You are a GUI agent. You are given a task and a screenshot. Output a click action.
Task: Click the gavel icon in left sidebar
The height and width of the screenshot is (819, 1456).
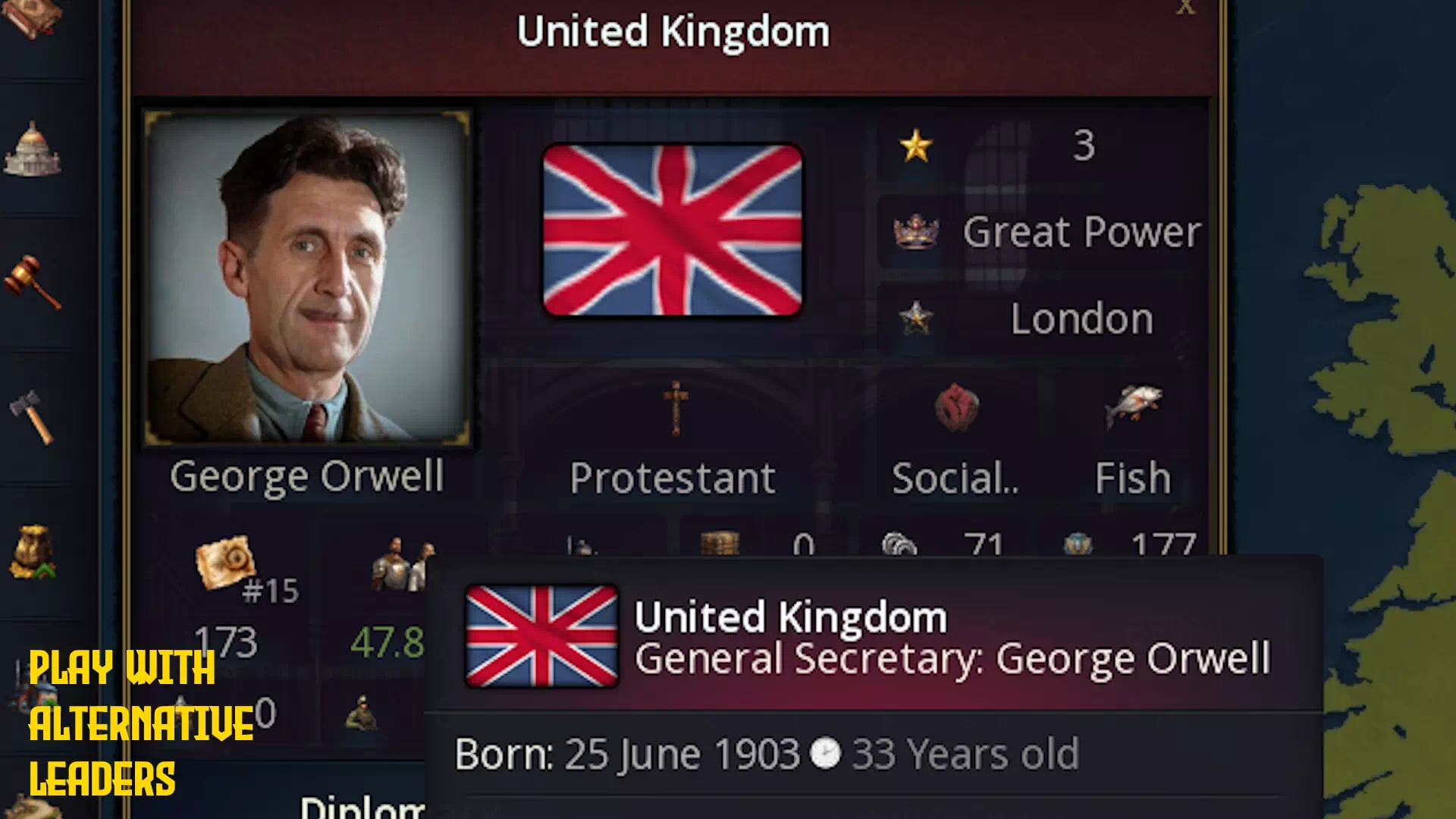pos(32,282)
